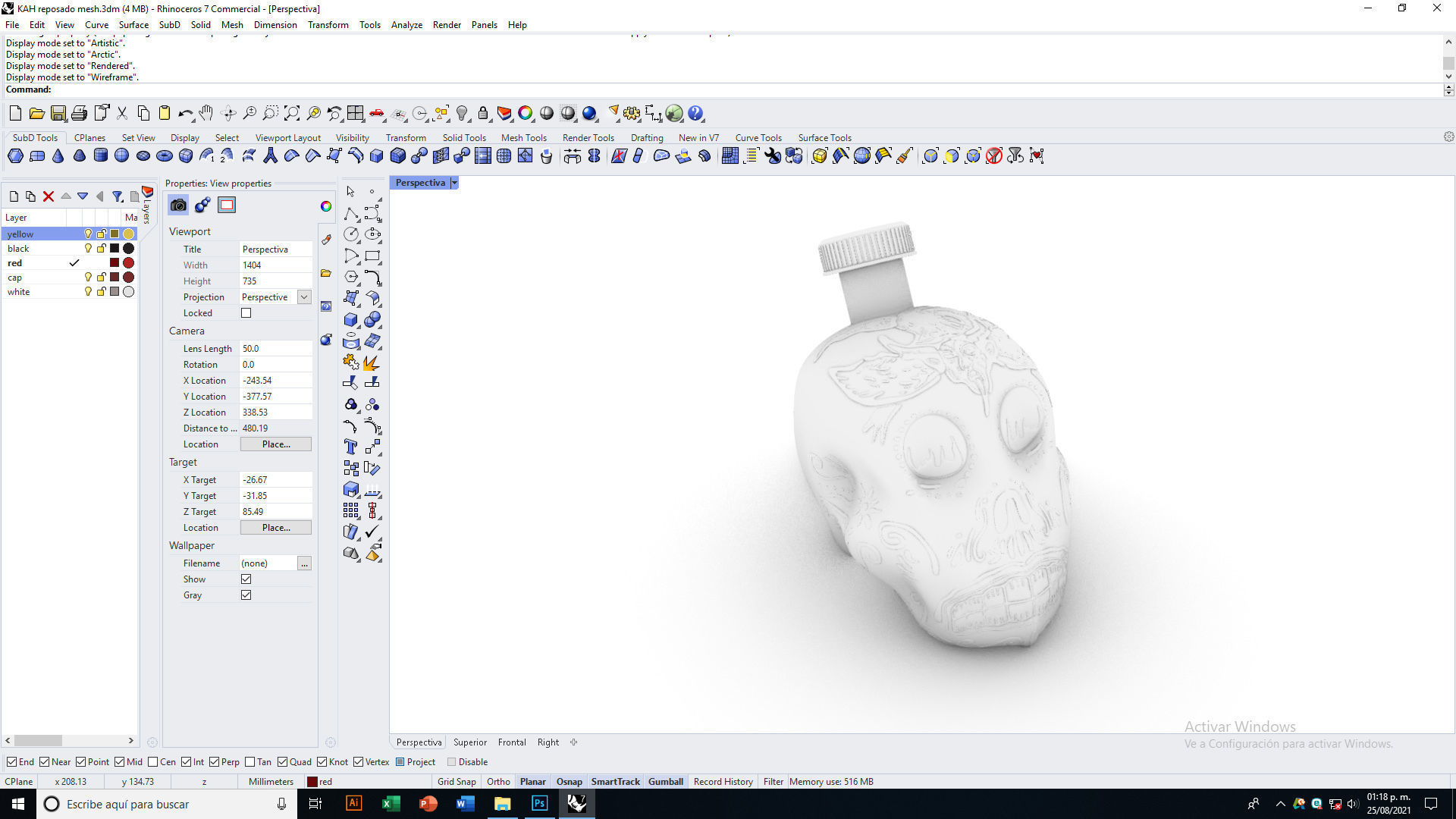
Task: Choose the Polyline tool in sidebar
Action: point(351,213)
